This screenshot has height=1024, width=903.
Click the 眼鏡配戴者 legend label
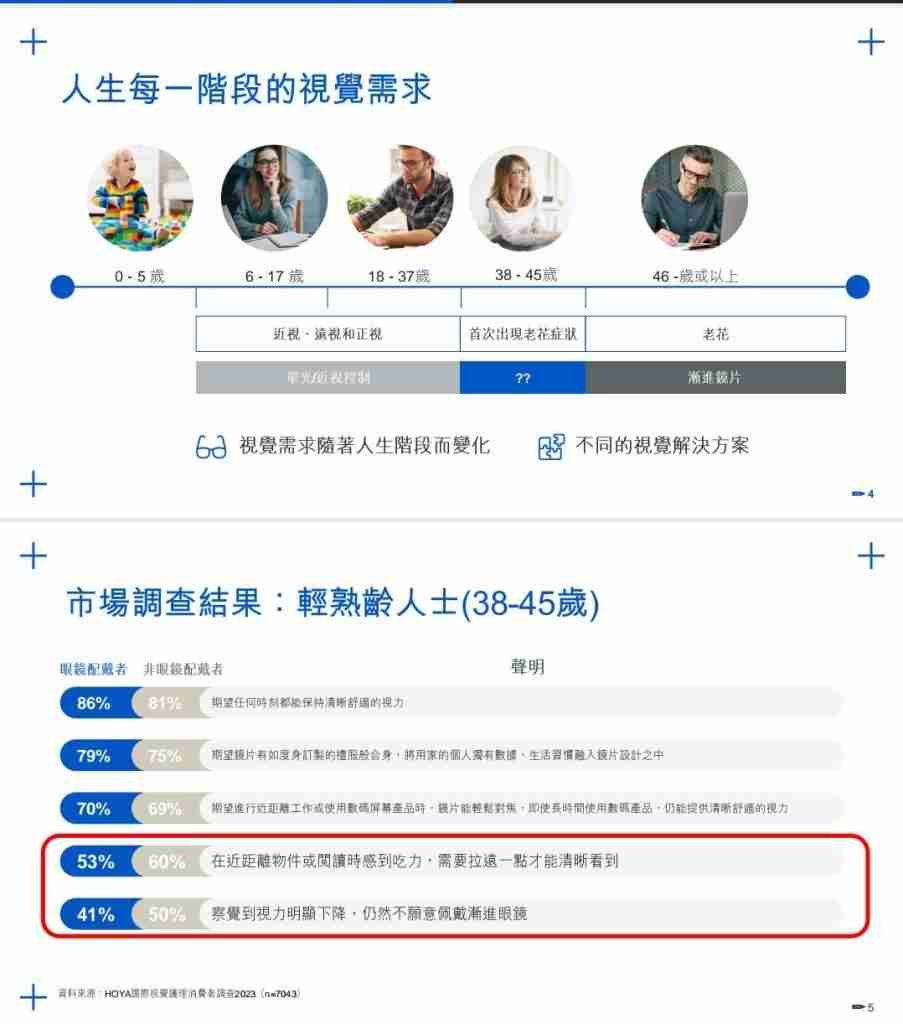pos(93,669)
